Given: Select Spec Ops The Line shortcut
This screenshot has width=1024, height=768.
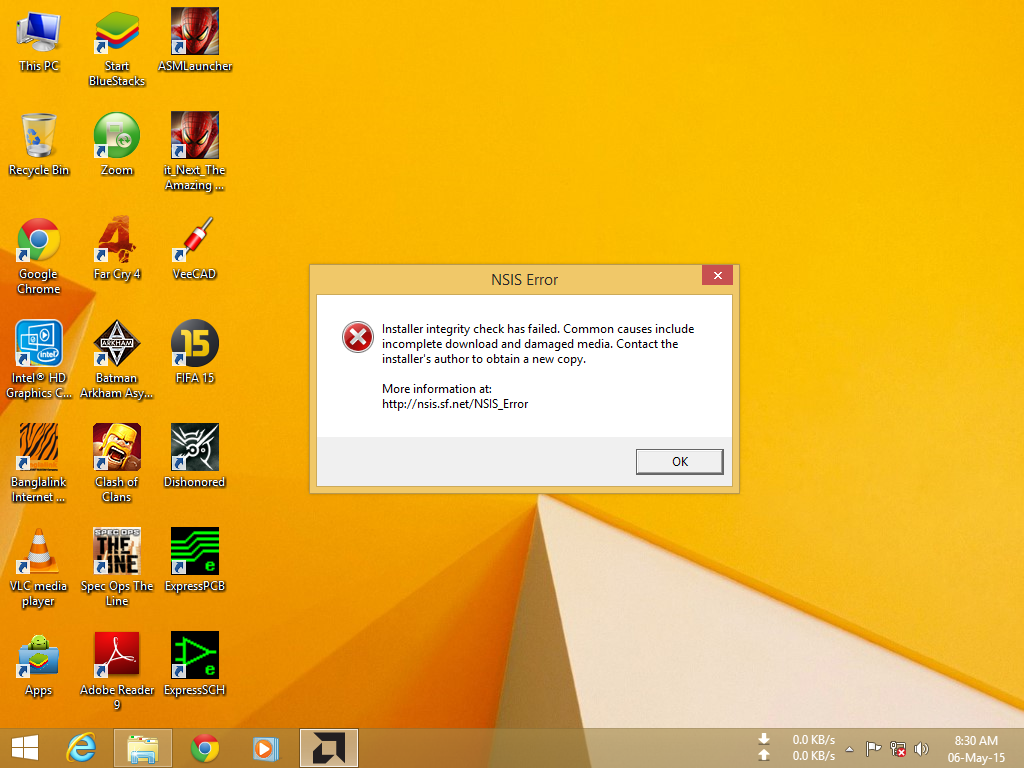Looking at the screenshot, I should pyautogui.click(x=117, y=567).
